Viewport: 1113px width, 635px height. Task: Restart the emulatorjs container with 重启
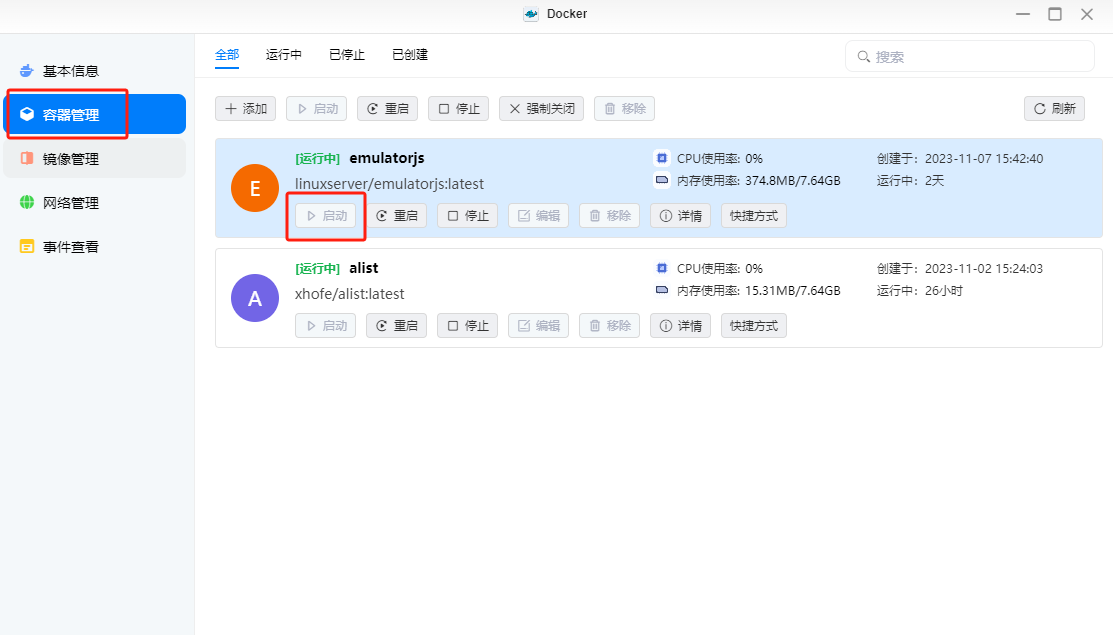point(397,216)
